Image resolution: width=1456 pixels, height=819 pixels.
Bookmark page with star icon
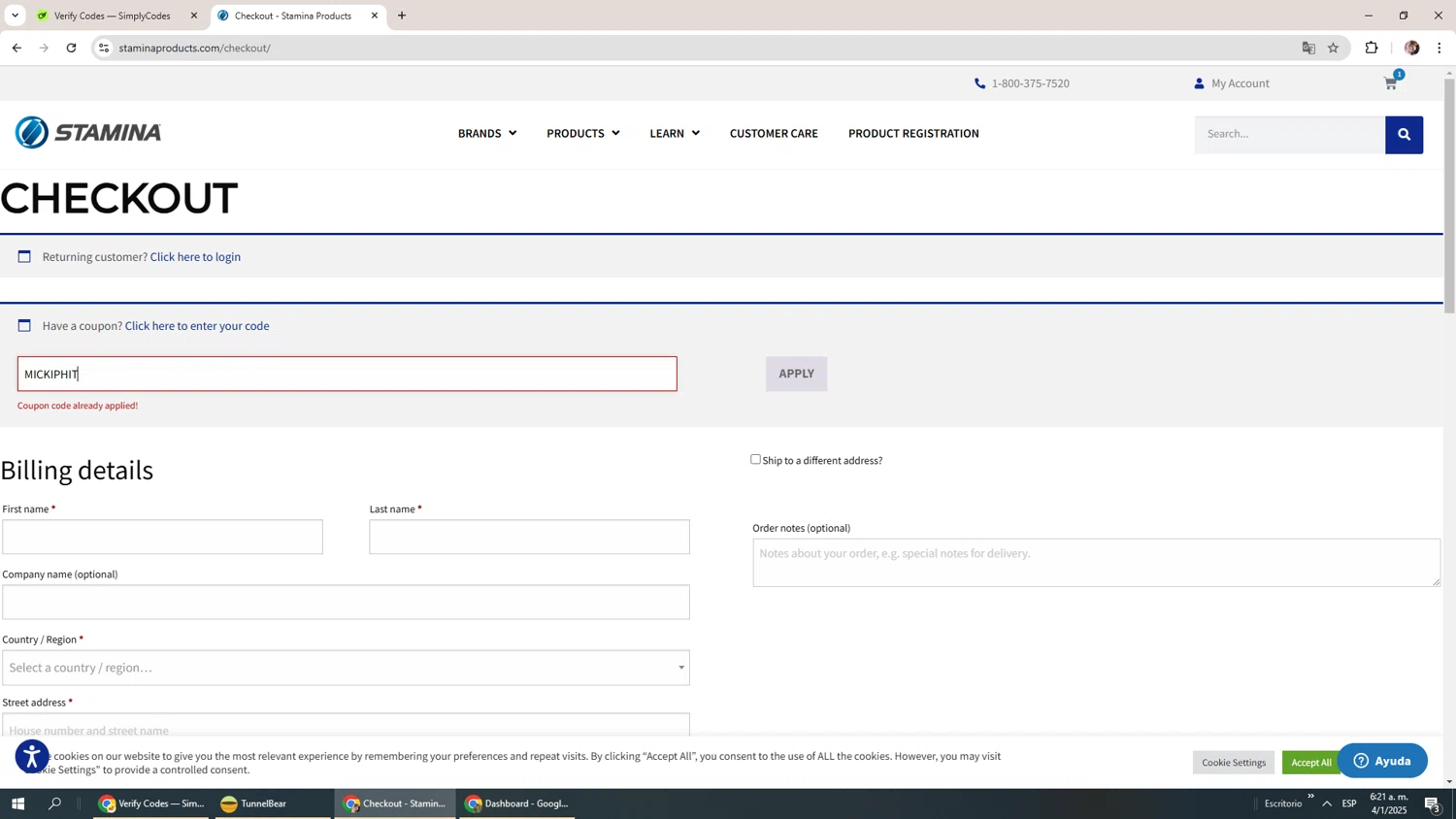(x=1333, y=48)
